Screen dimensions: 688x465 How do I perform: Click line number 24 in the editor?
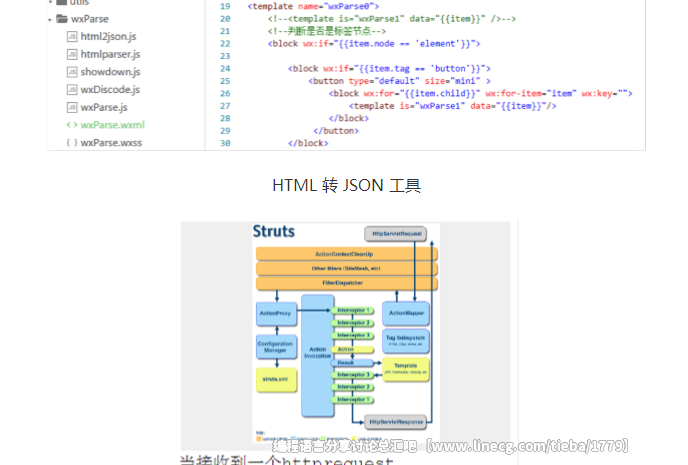tap(225, 69)
